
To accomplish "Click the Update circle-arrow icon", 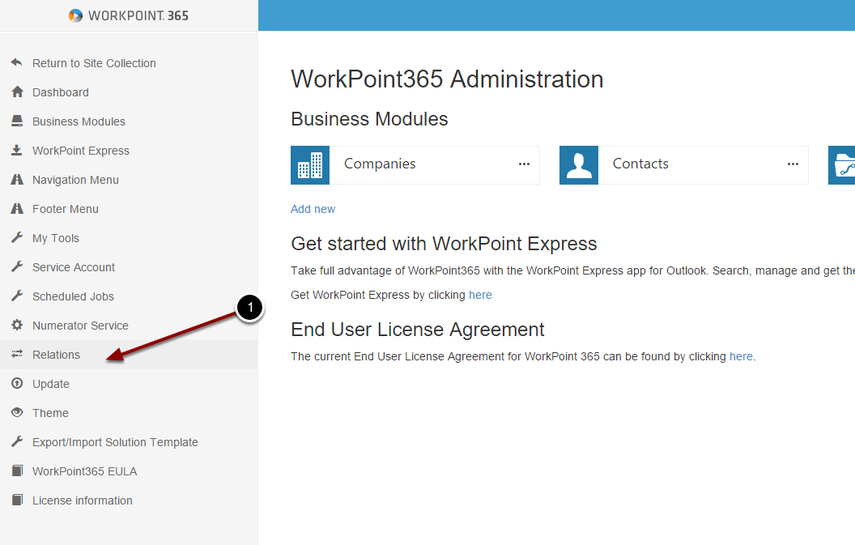I will click(17, 384).
